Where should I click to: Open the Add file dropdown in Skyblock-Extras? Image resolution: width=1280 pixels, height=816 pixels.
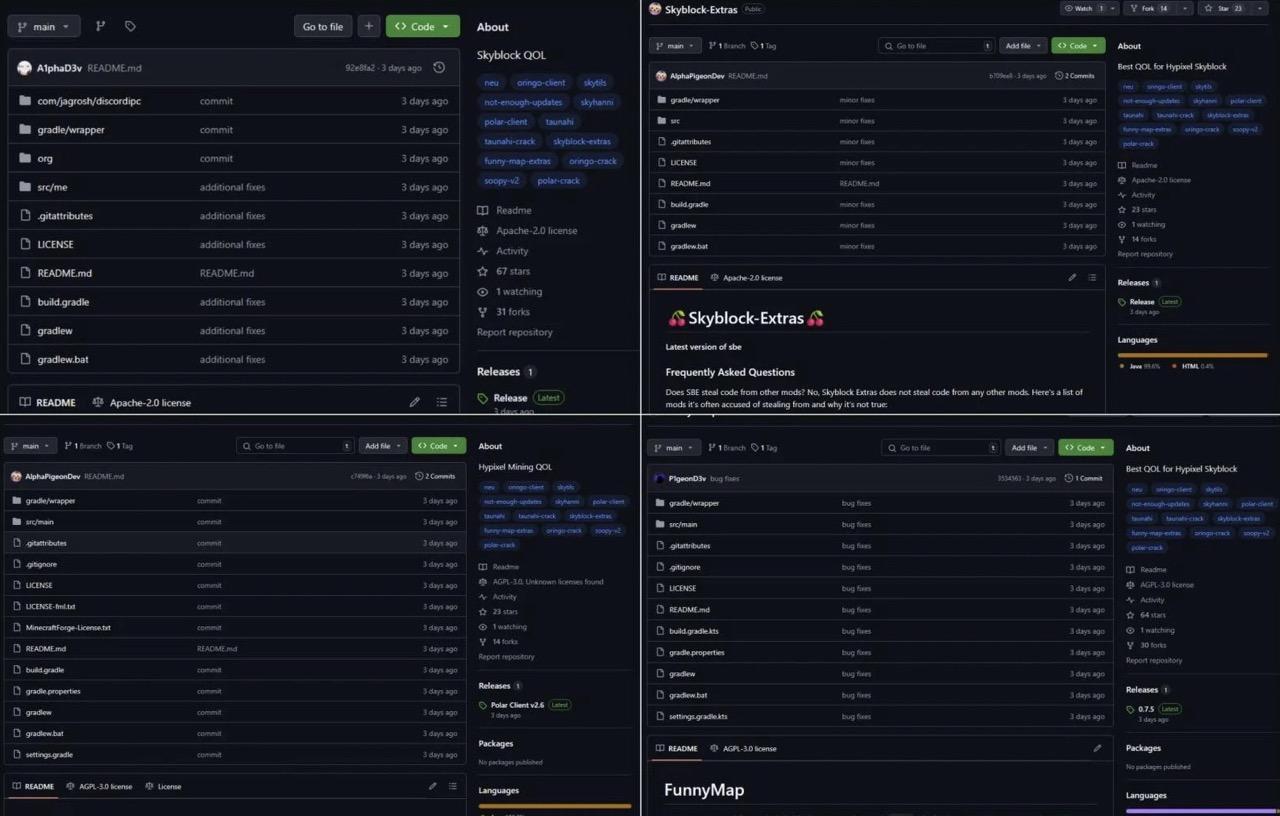click(x=1023, y=46)
